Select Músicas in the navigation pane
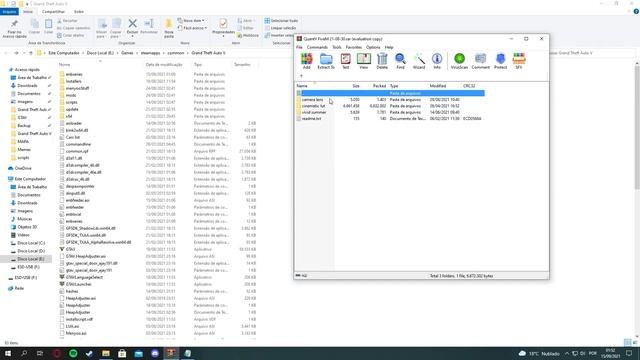Screen dimensions: 640x360 (x=24, y=219)
